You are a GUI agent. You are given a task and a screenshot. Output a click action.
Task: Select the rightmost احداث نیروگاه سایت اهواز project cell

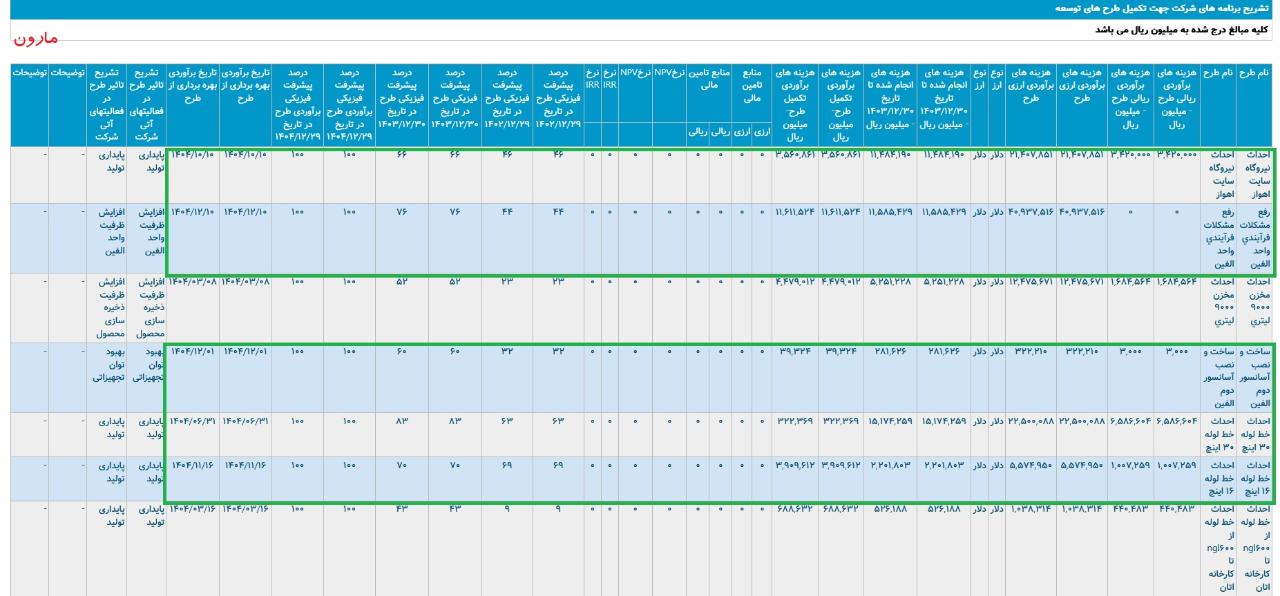(1256, 175)
